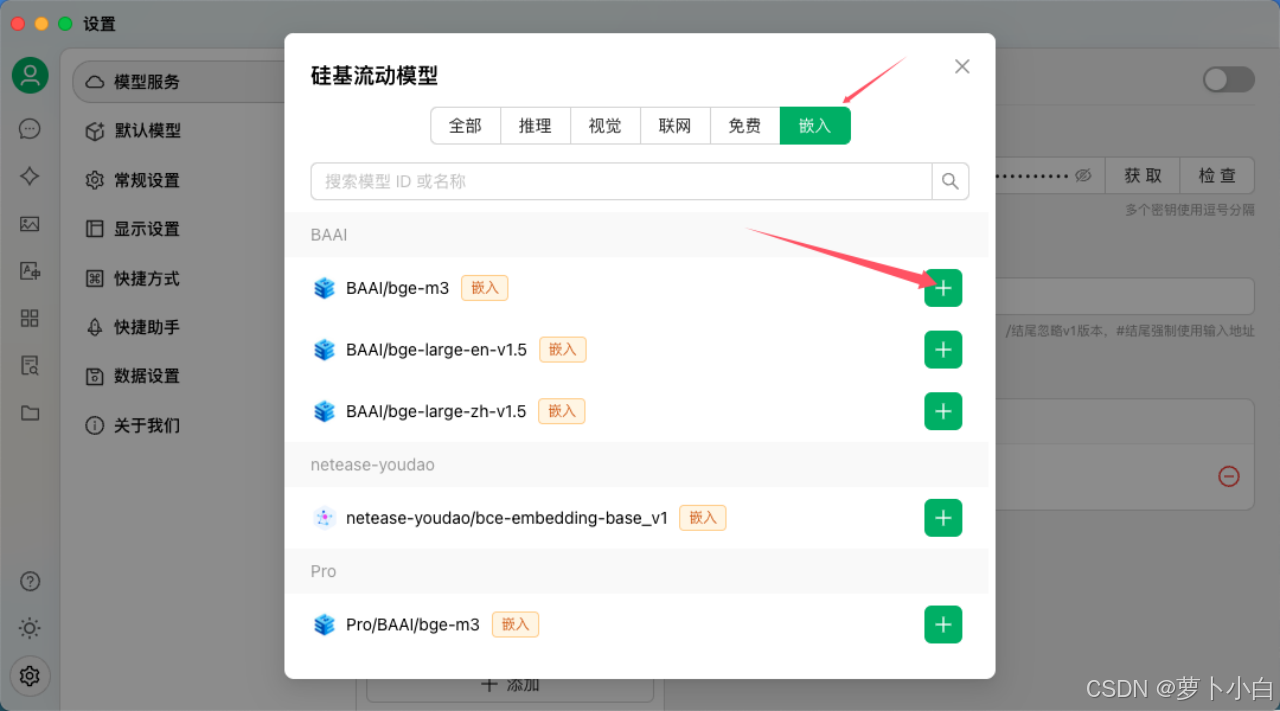This screenshot has height=711, width=1280.
Task: Close the 硅基流动模型 dialog
Action: [962, 66]
